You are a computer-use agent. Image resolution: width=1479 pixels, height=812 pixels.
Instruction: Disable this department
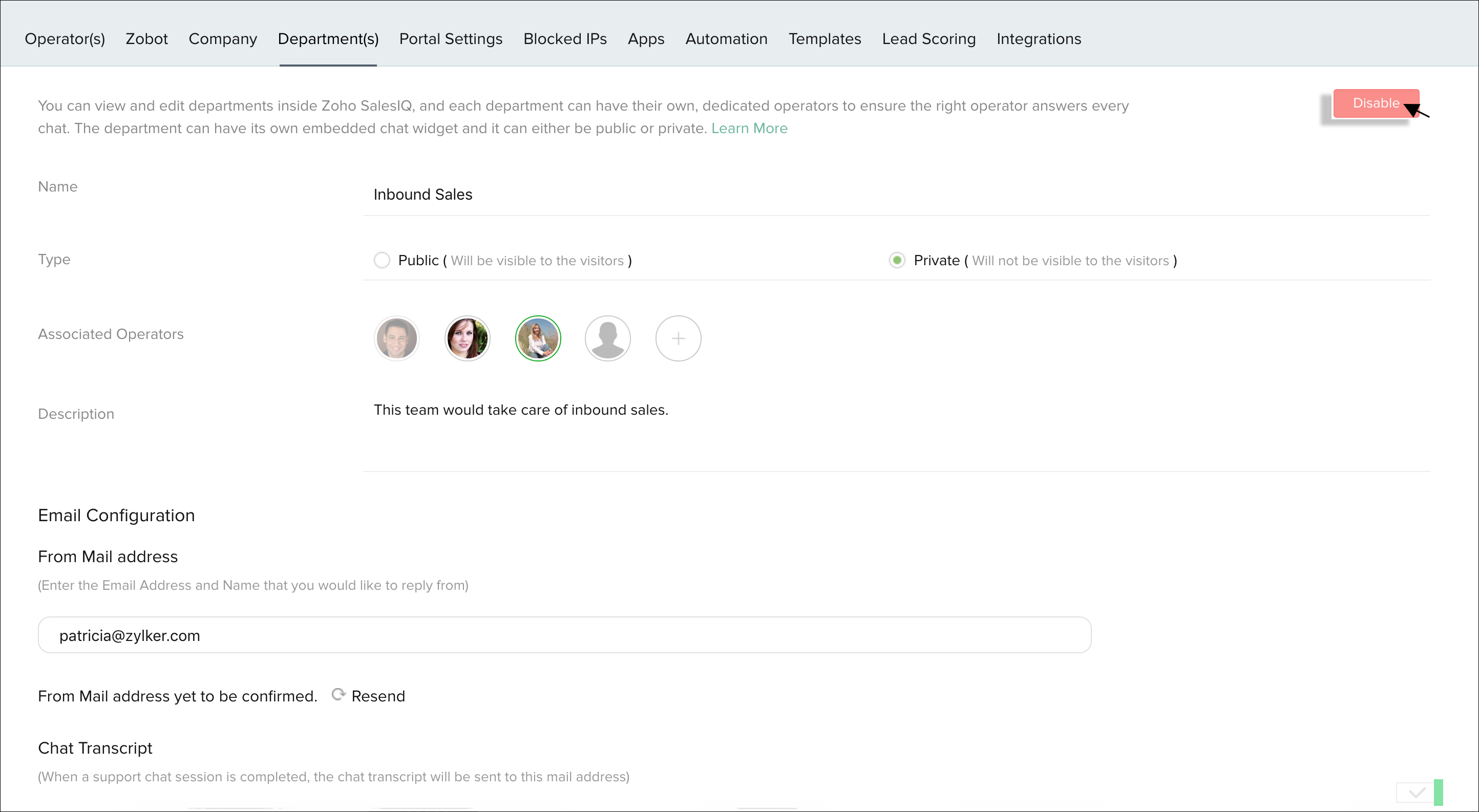click(1375, 103)
